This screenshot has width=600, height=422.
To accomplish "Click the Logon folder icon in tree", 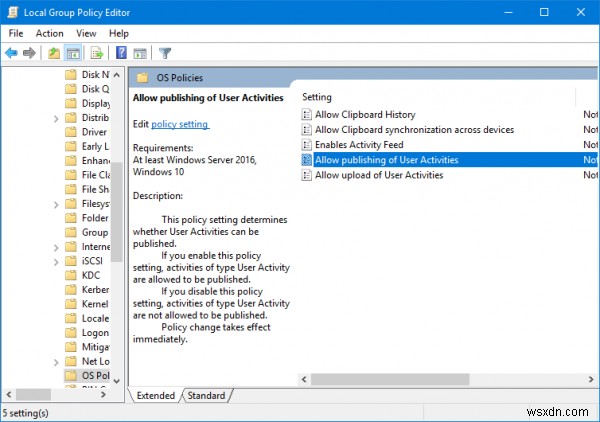I will (71, 332).
